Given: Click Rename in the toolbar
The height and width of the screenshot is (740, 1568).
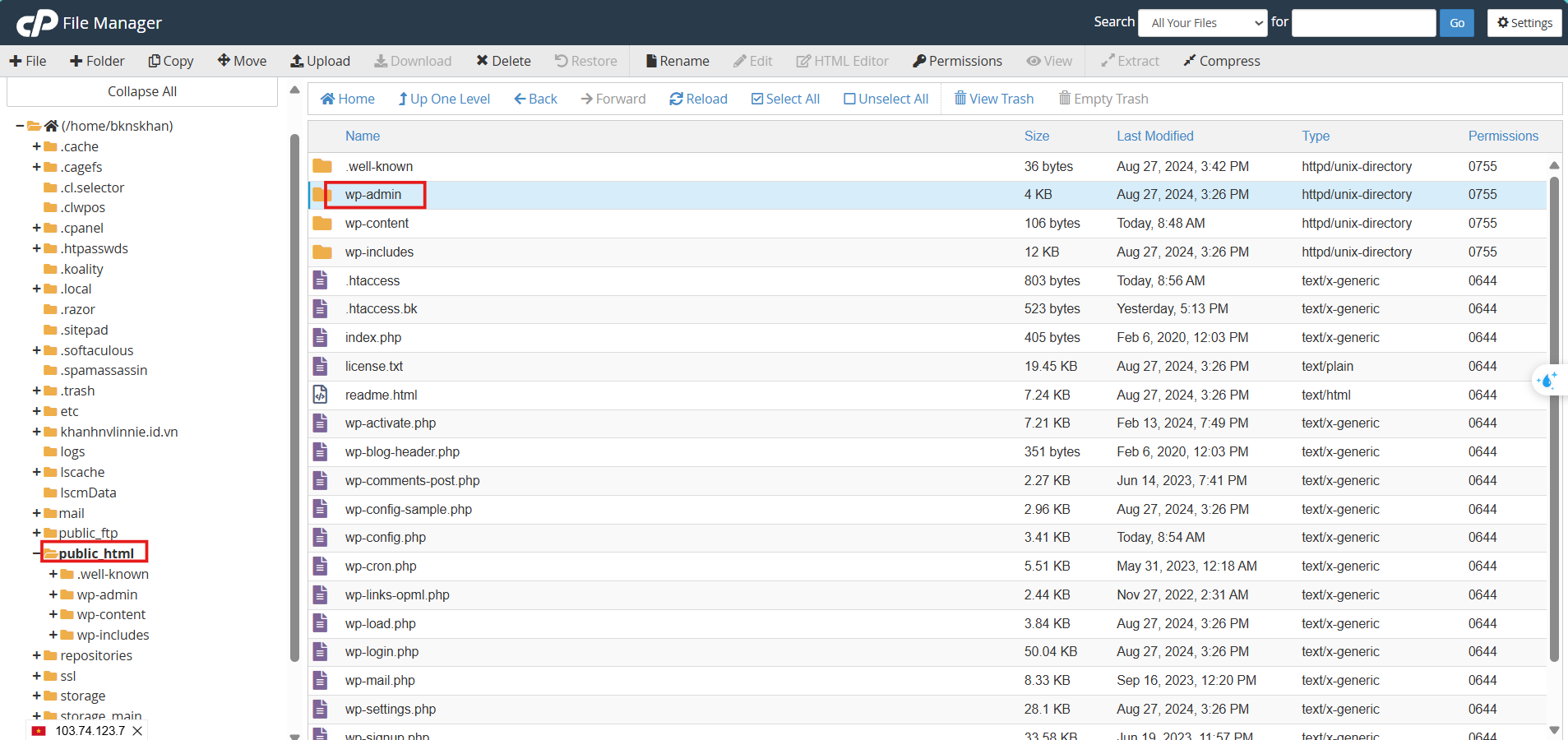Looking at the screenshot, I should pyautogui.click(x=678, y=61).
